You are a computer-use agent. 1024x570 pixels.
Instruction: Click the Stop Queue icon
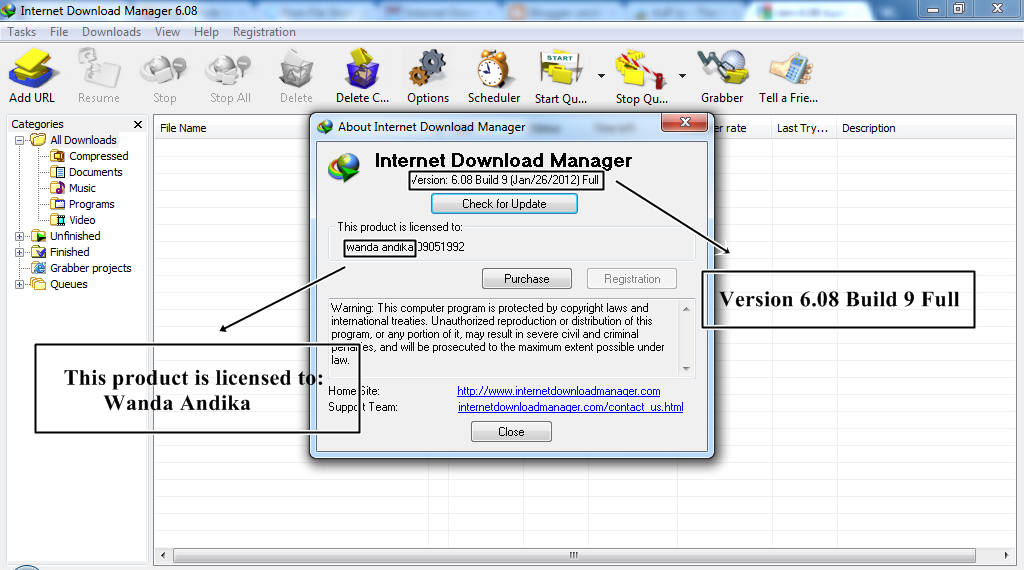pos(641,69)
